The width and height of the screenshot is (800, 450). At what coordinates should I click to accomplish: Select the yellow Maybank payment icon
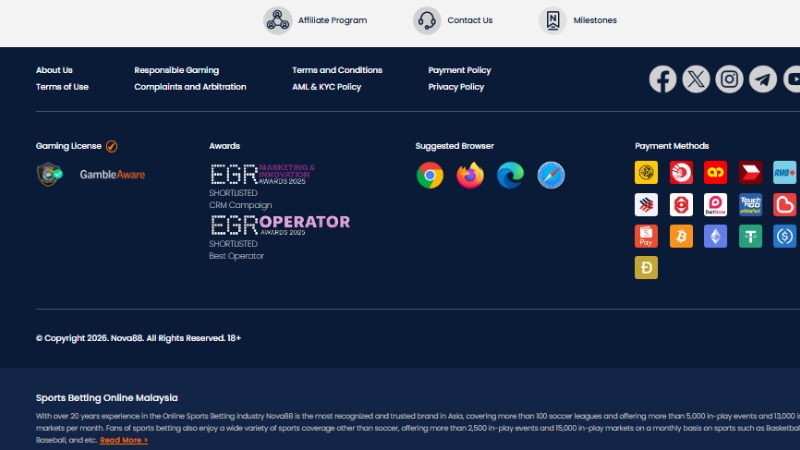point(646,172)
